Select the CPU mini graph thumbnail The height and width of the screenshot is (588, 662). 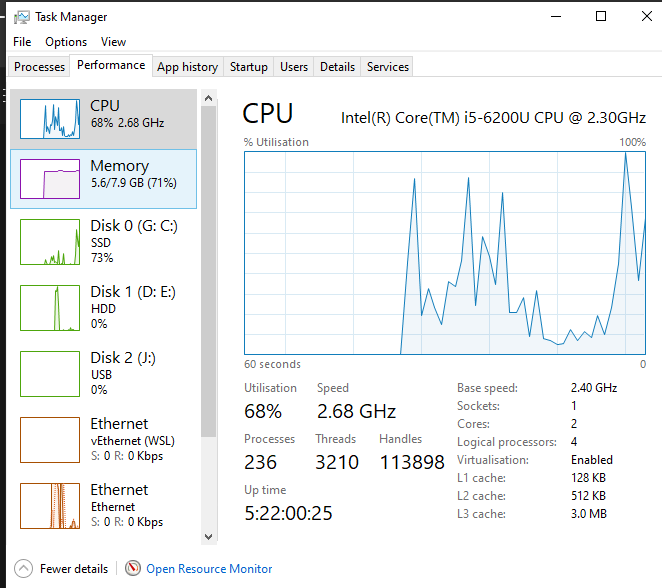click(50, 119)
